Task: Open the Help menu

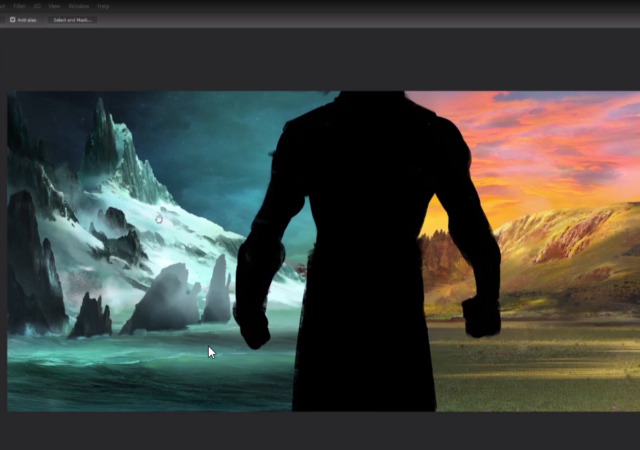Action: tap(103, 6)
